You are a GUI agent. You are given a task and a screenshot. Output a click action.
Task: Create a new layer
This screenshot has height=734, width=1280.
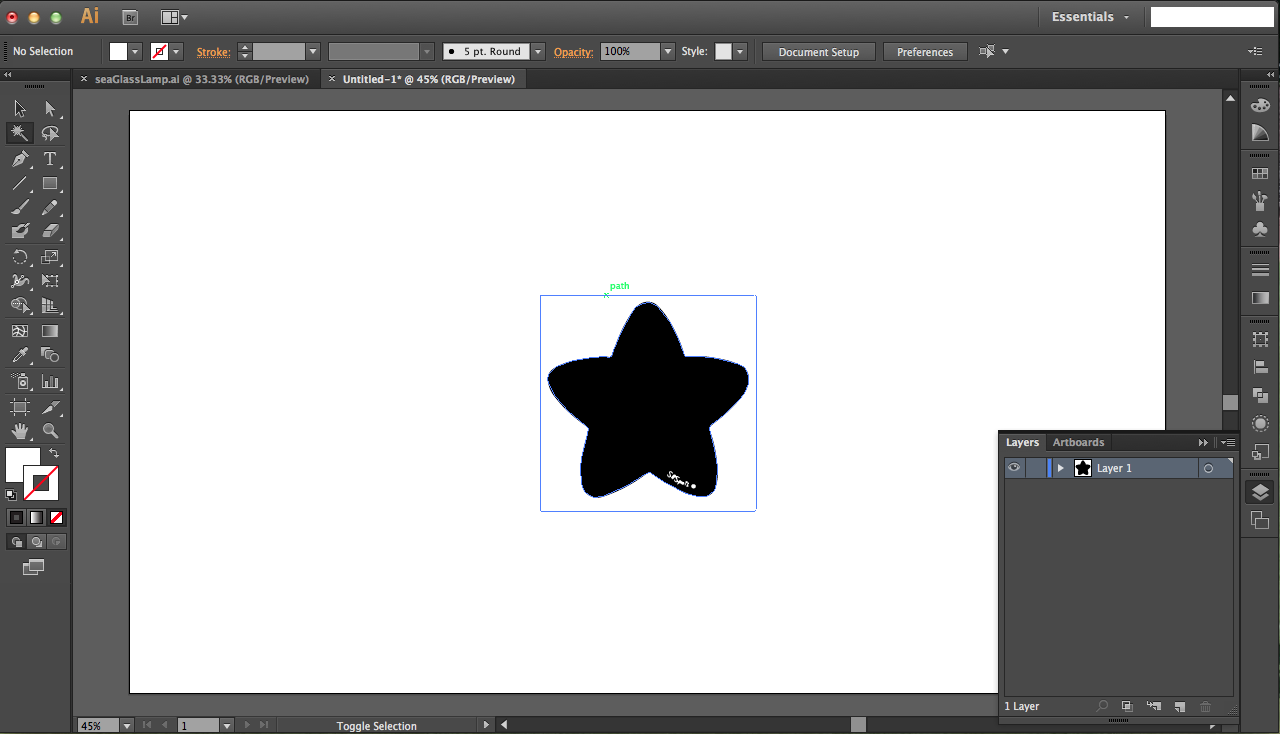point(1180,706)
